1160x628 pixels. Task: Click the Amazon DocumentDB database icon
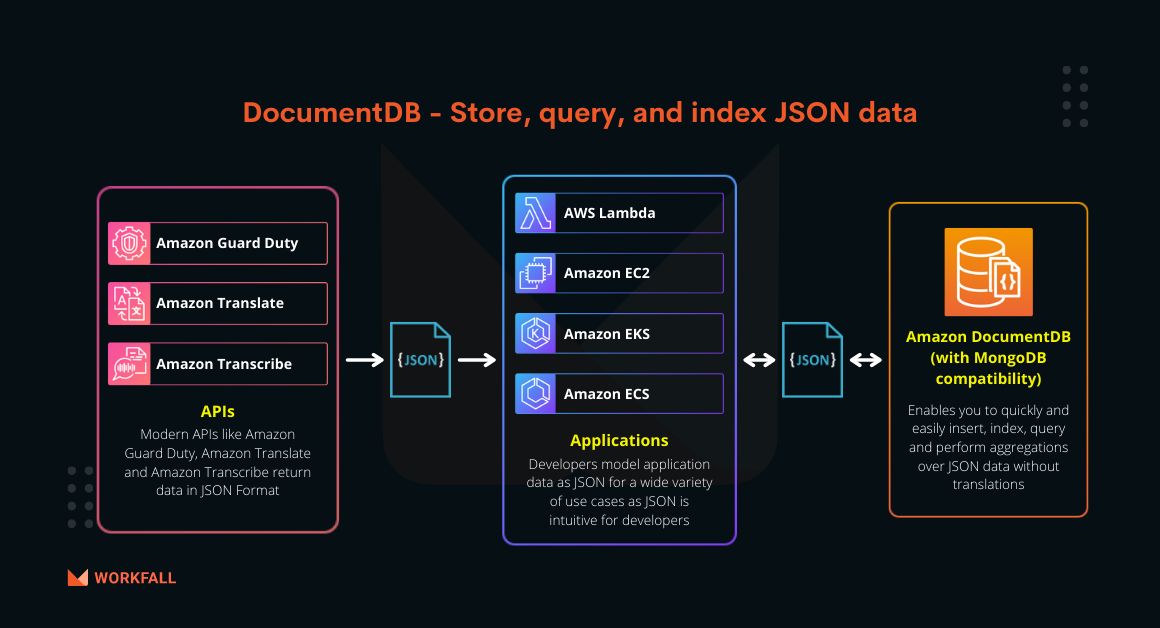click(988, 271)
